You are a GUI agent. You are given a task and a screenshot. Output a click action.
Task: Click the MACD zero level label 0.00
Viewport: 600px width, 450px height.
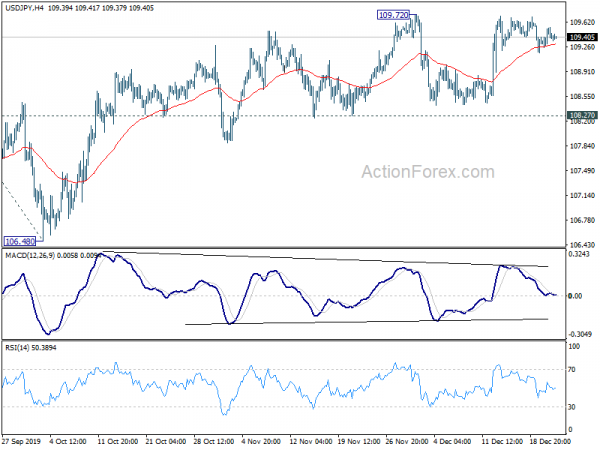575,296
